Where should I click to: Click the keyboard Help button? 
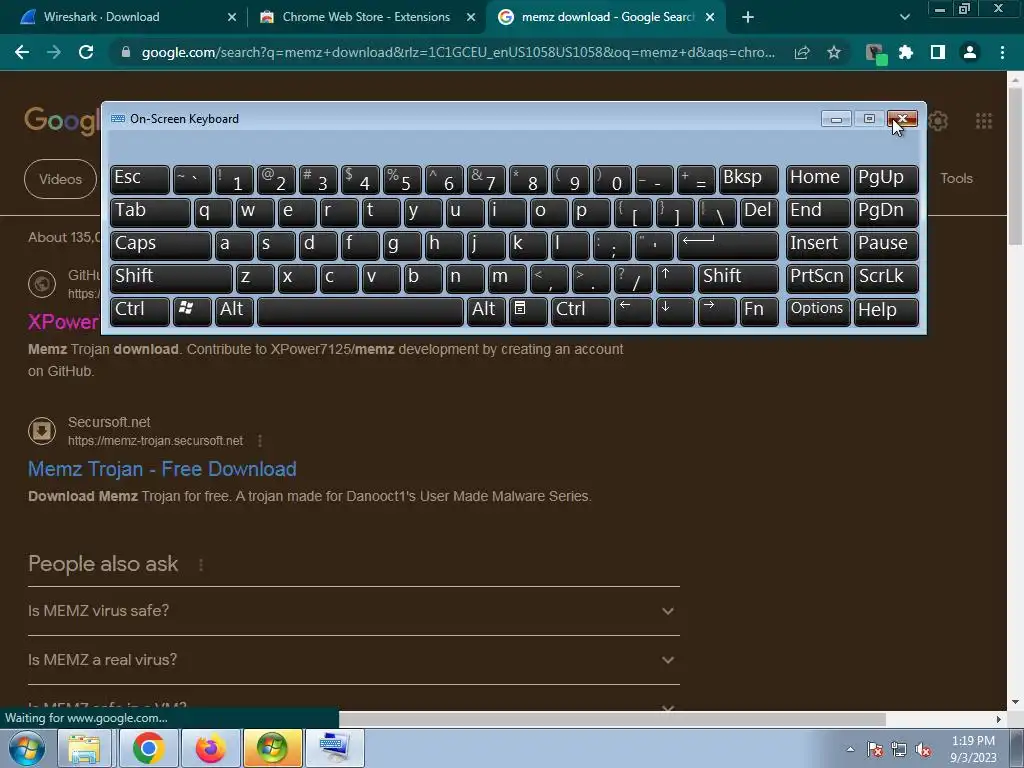886,310
